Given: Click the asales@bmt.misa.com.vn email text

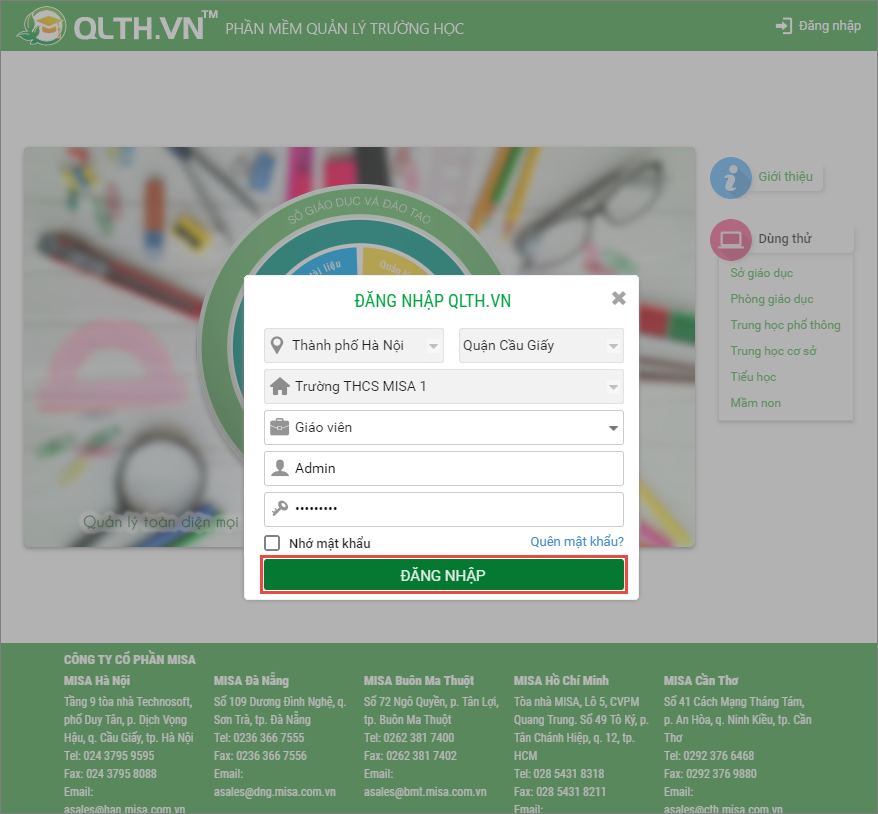Looking at the screenshot, I should point(425,792).
